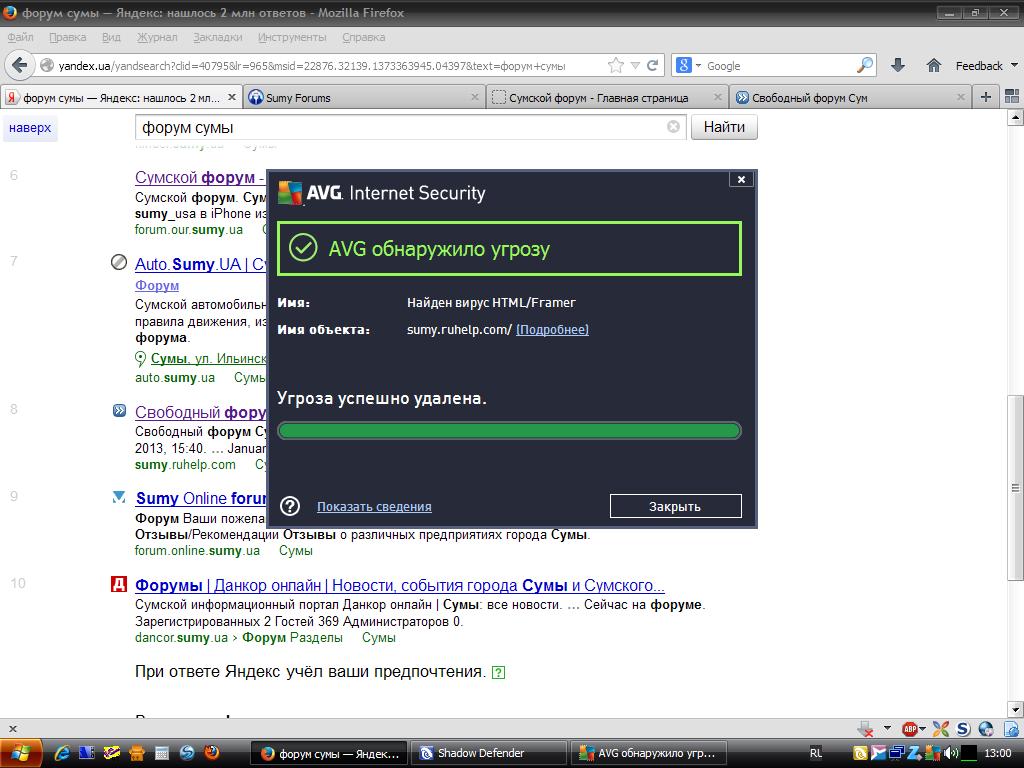
Task: Reload the page using the refresh icon
Action: pos(653,65)
